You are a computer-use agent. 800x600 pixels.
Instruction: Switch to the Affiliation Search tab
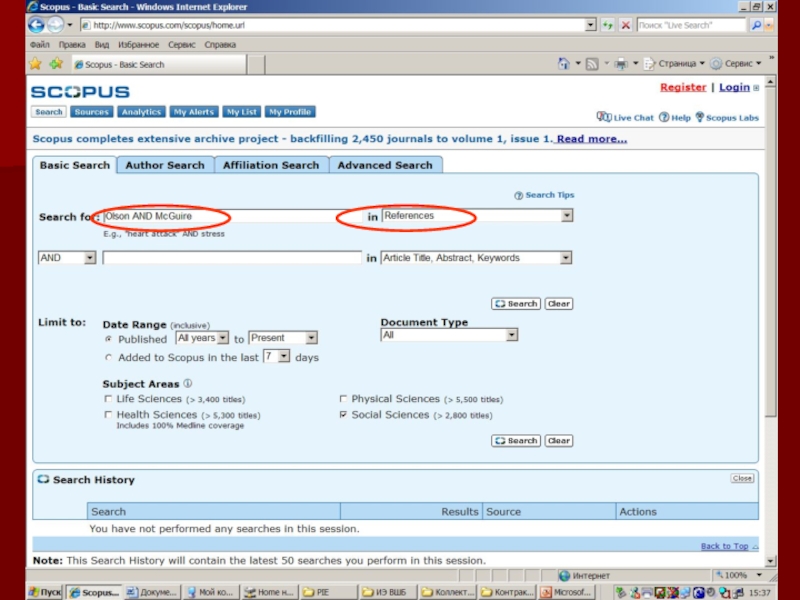271,165
